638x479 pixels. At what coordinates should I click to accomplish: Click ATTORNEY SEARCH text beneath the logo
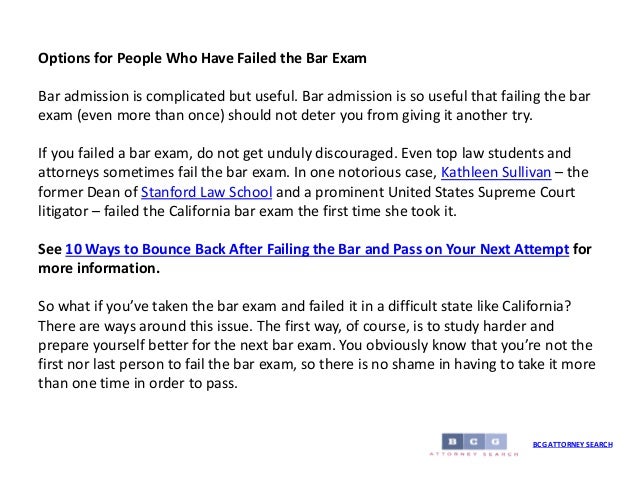pyautogui.click(x=474, y=454)
